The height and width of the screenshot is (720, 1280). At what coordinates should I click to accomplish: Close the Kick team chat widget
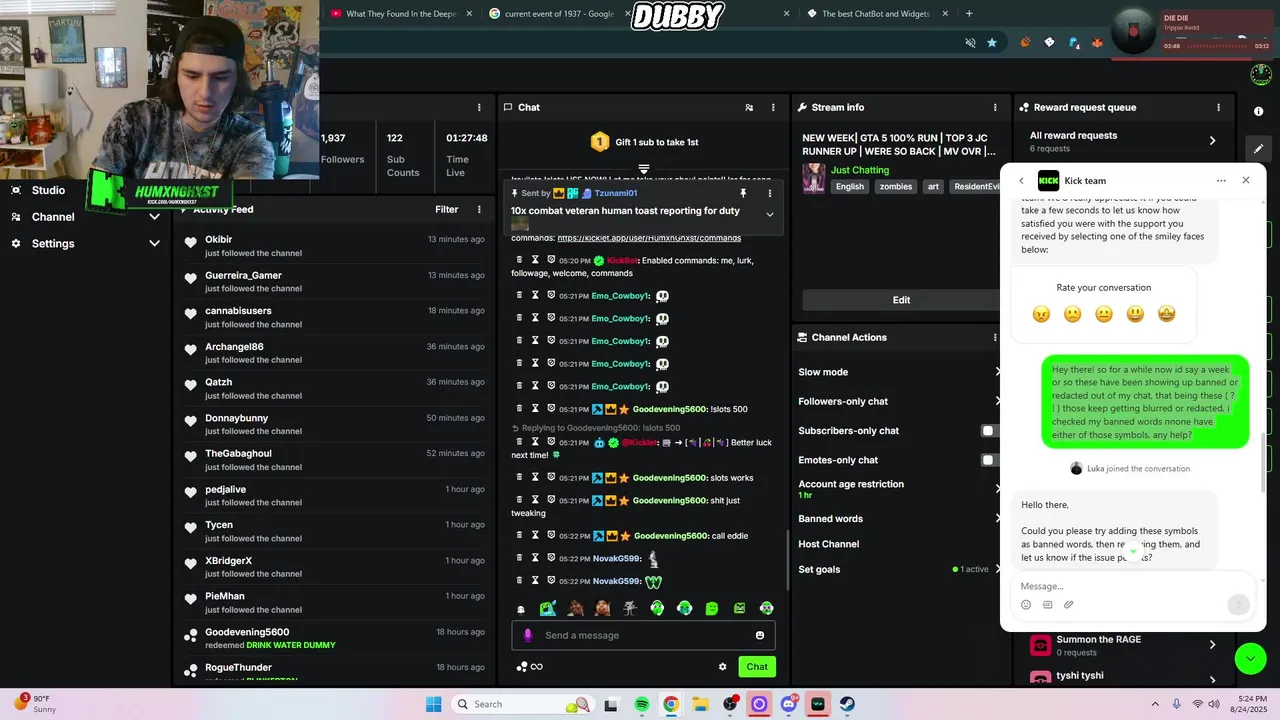[1245, 180]
